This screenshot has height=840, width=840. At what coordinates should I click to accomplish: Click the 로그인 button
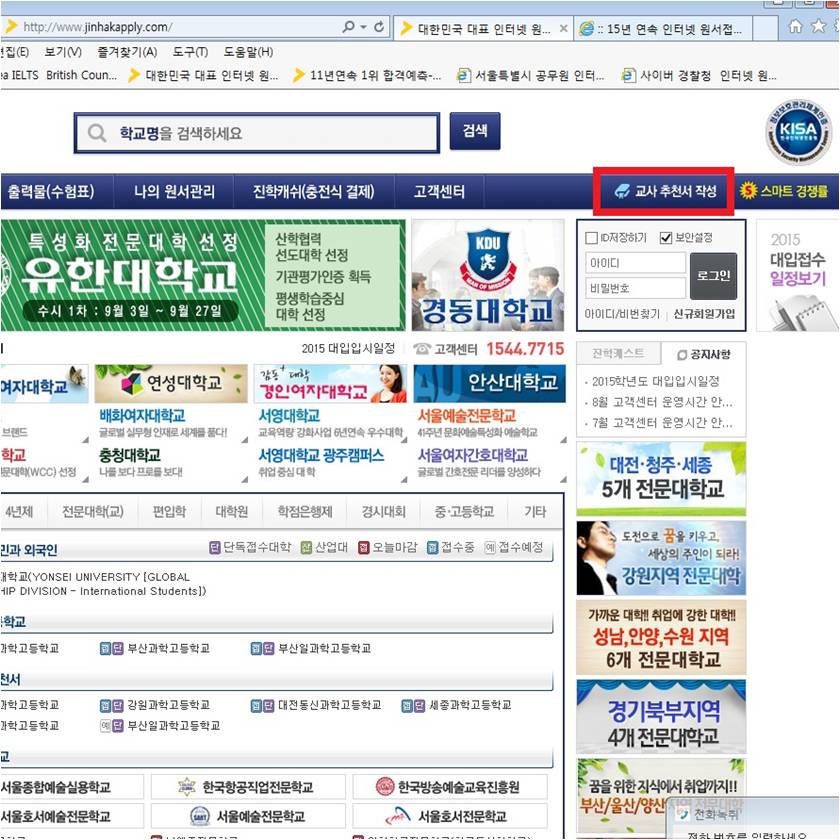coord(714,276)
